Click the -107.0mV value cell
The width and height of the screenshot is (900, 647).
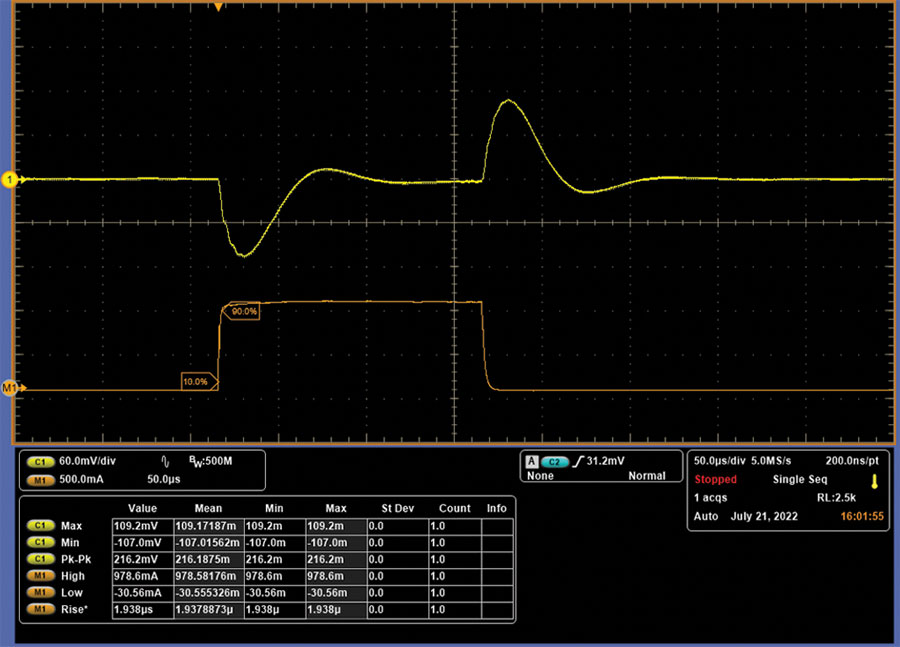[143, 543]
